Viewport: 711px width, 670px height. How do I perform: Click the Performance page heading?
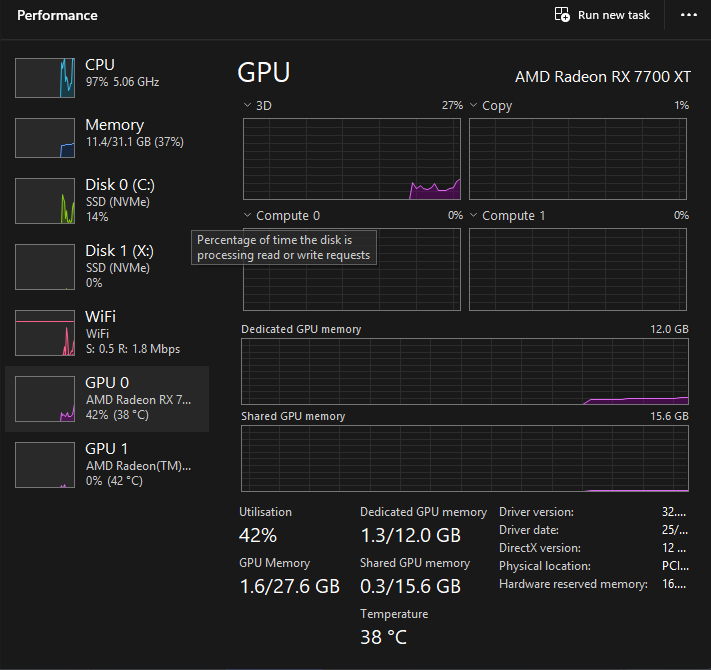coord(57,15)
